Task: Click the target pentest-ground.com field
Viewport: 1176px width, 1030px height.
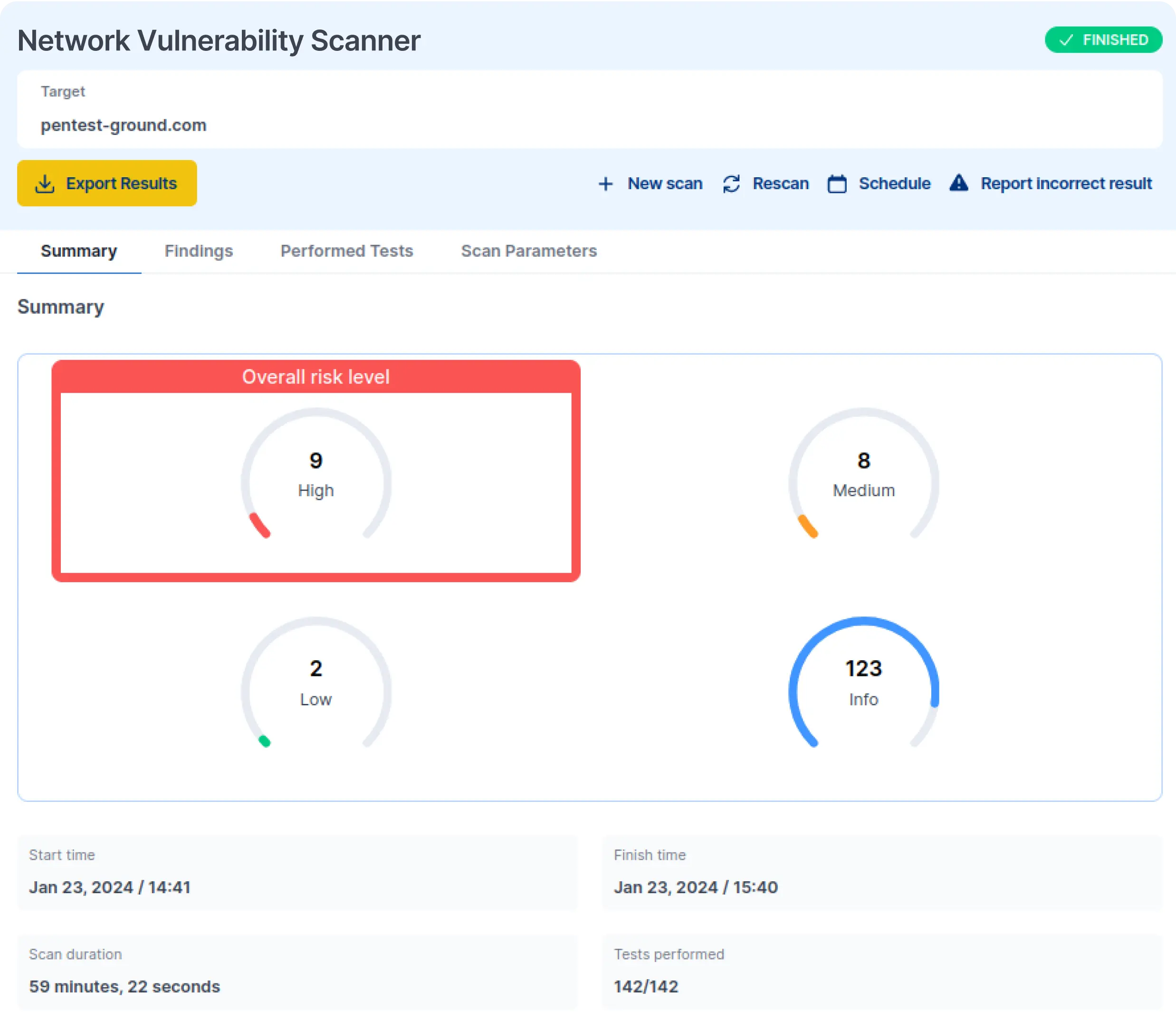Action: 124,125
